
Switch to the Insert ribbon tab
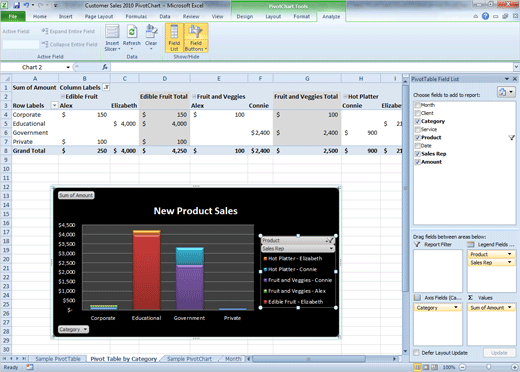click(66, 16)
